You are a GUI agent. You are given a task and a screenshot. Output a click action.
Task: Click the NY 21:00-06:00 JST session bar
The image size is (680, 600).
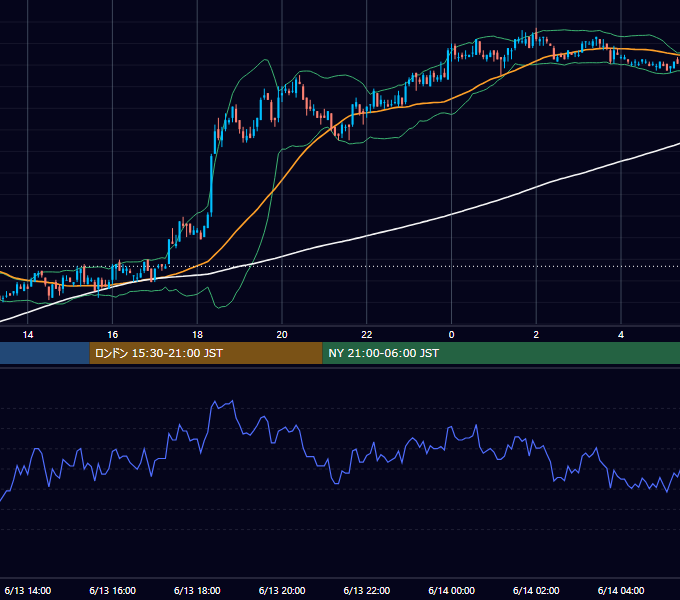pyautogui.click(x=501, y=353)
